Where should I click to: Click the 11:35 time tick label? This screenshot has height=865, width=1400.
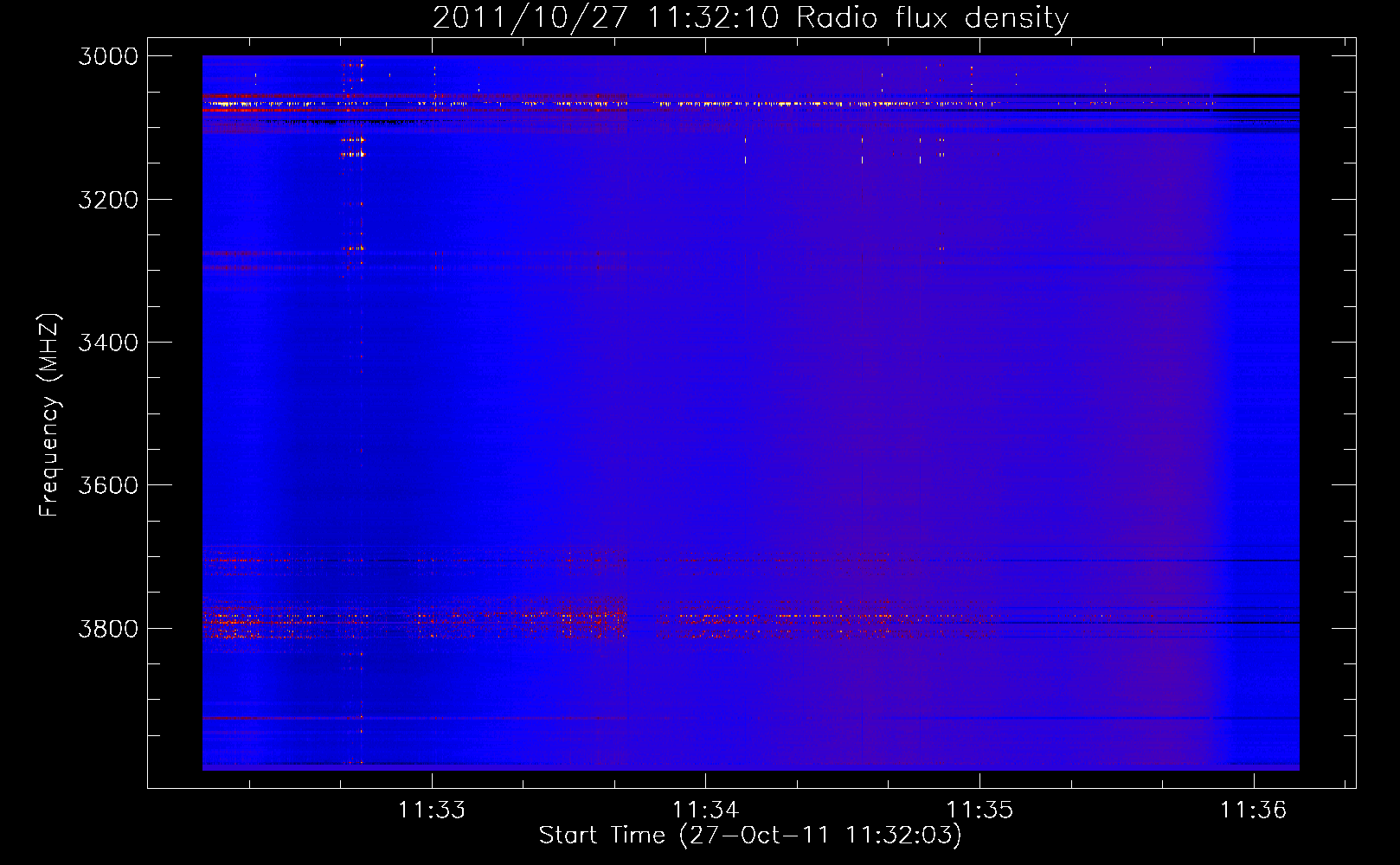[x=979, y=810]
